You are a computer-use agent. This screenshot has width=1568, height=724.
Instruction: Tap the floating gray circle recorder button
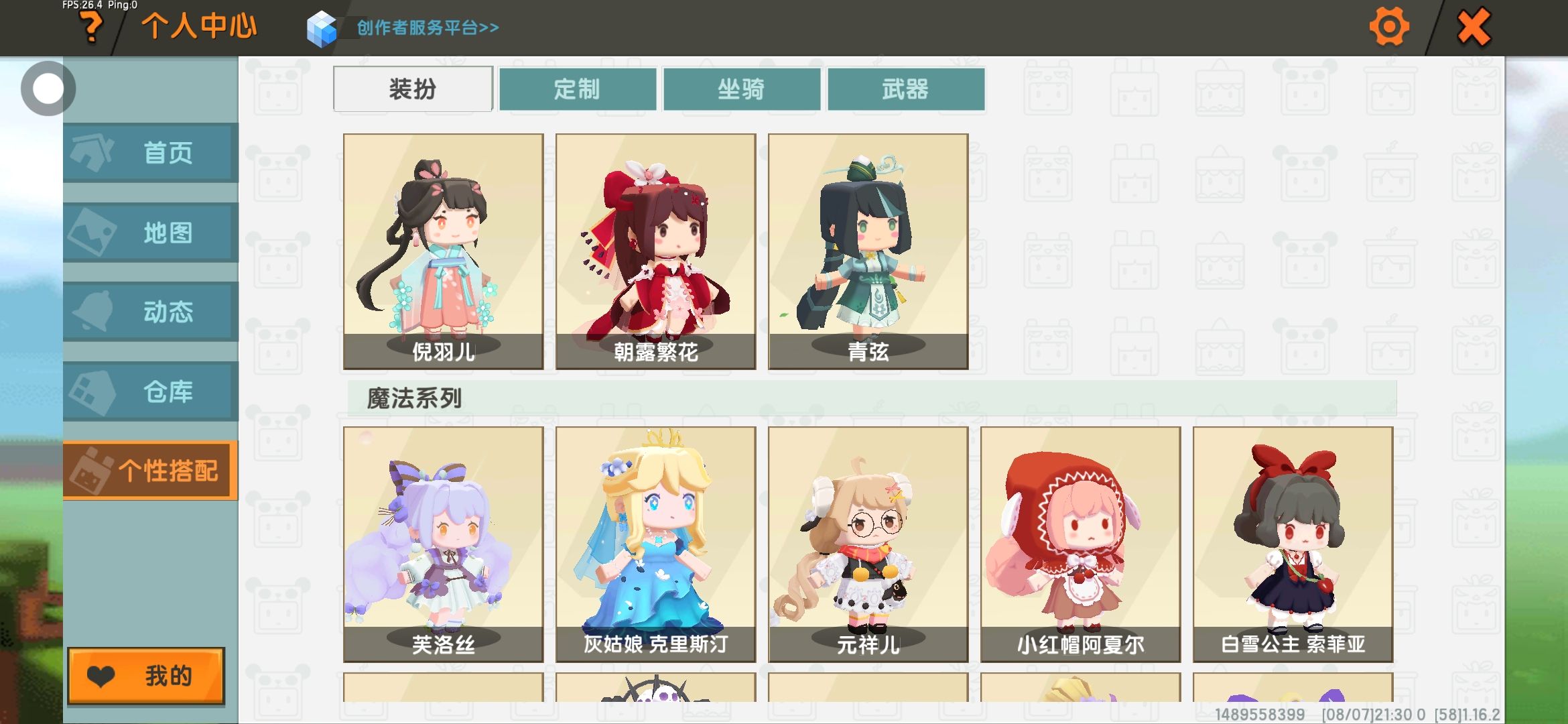point(48,88)
